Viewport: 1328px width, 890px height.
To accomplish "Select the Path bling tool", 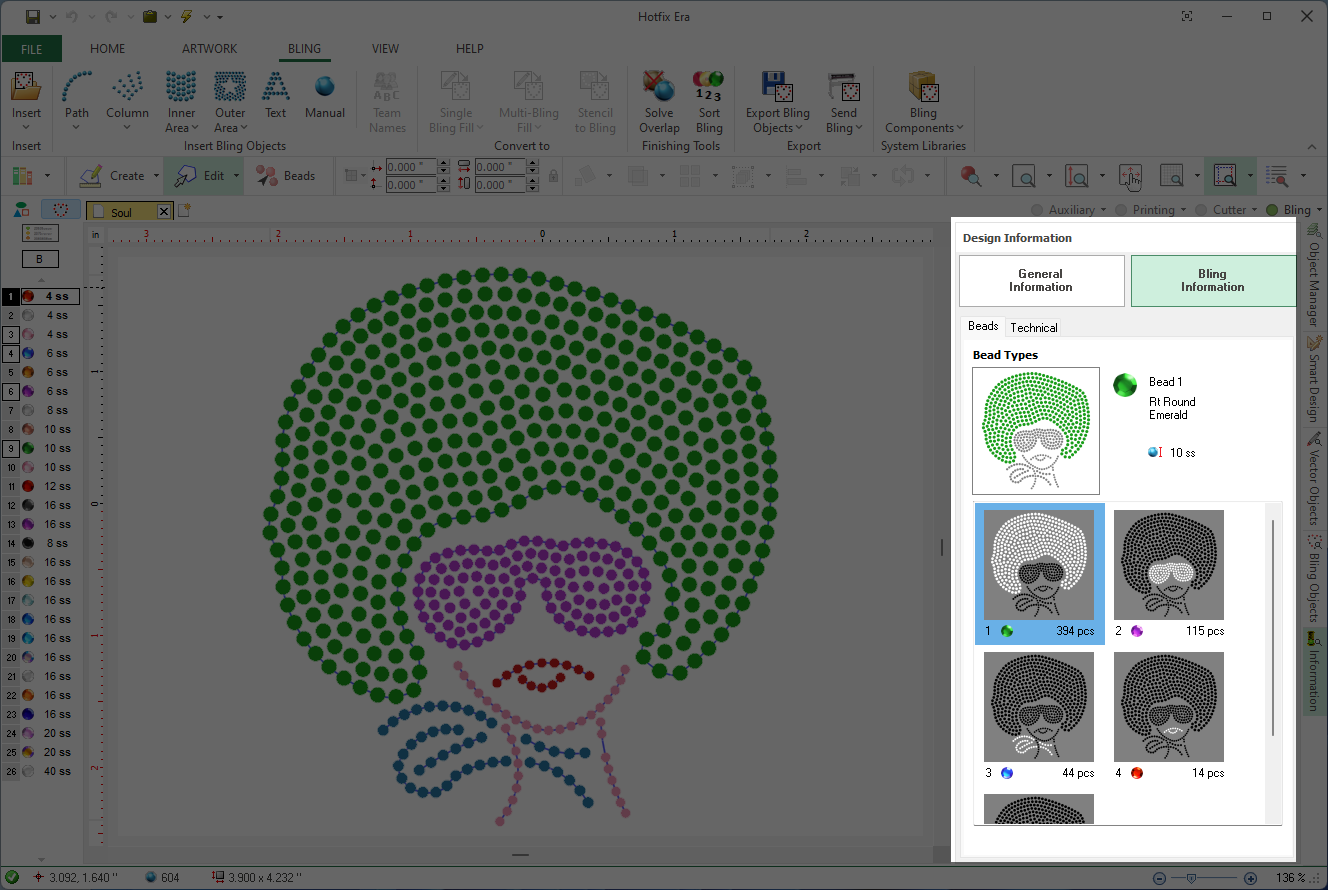I will point(77,102).
